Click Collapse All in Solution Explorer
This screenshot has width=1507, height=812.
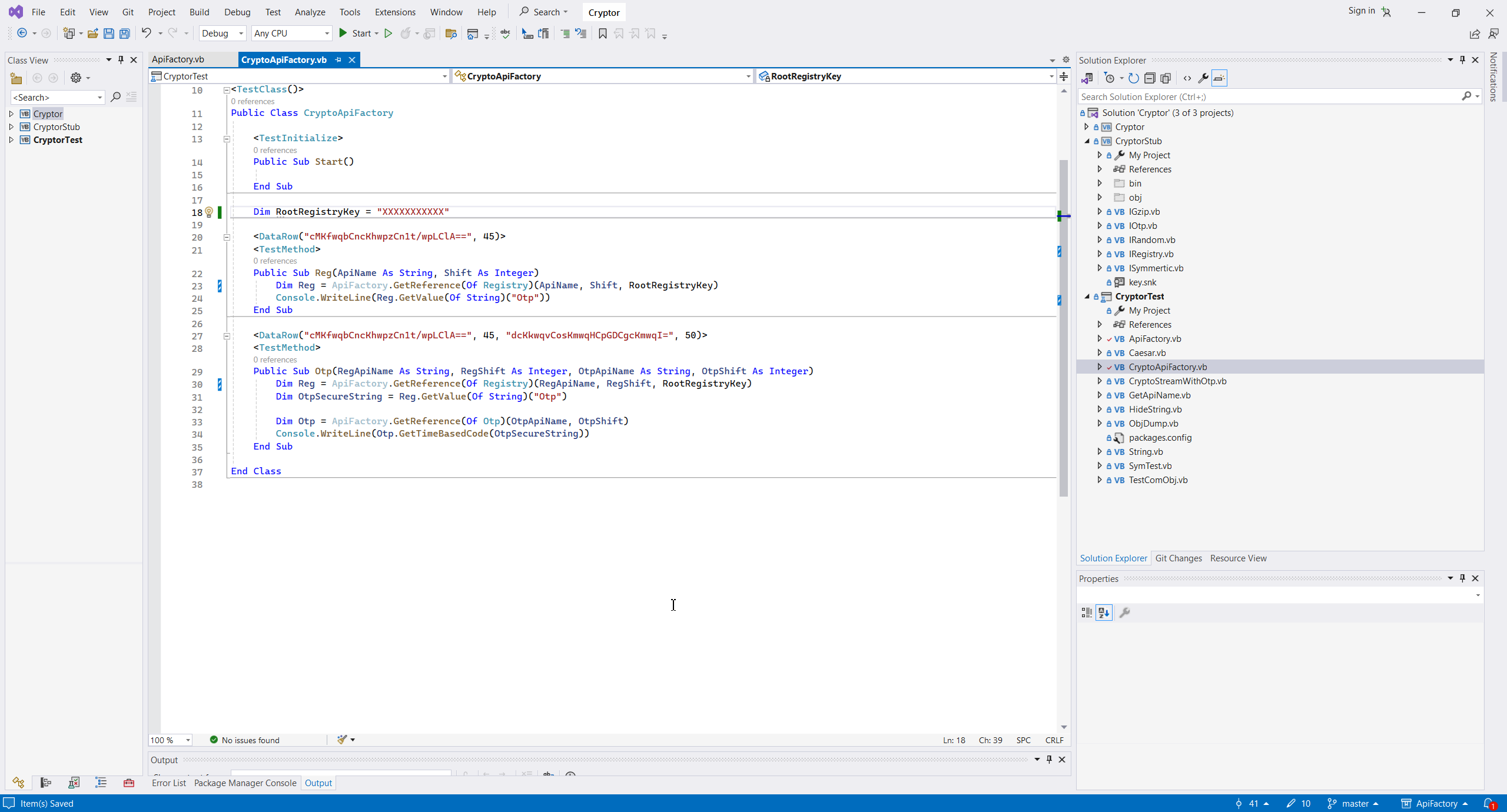1149,78
